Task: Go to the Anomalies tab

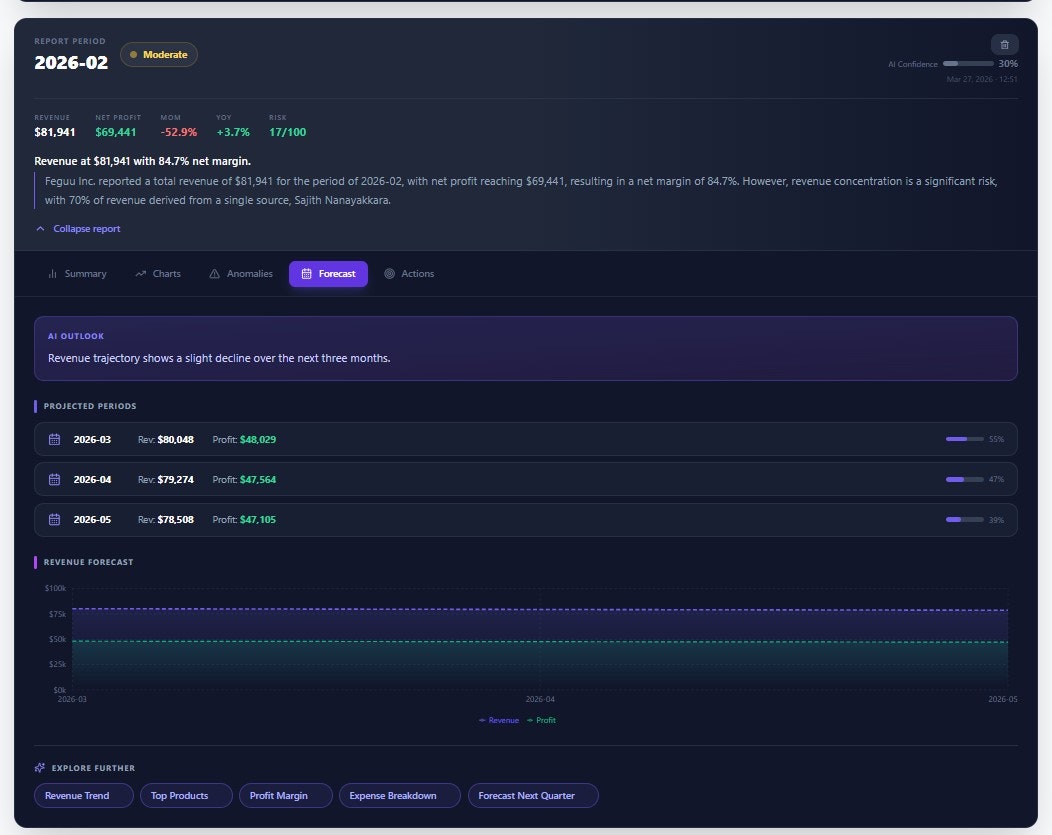Action: [x=240, y=274]
